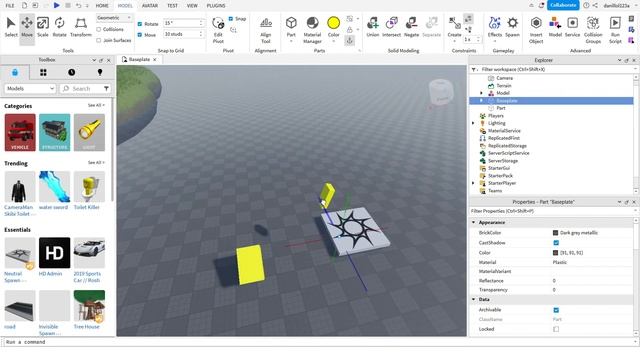
Task: Toggle Rotate snap checkbox
Action: 140,24
